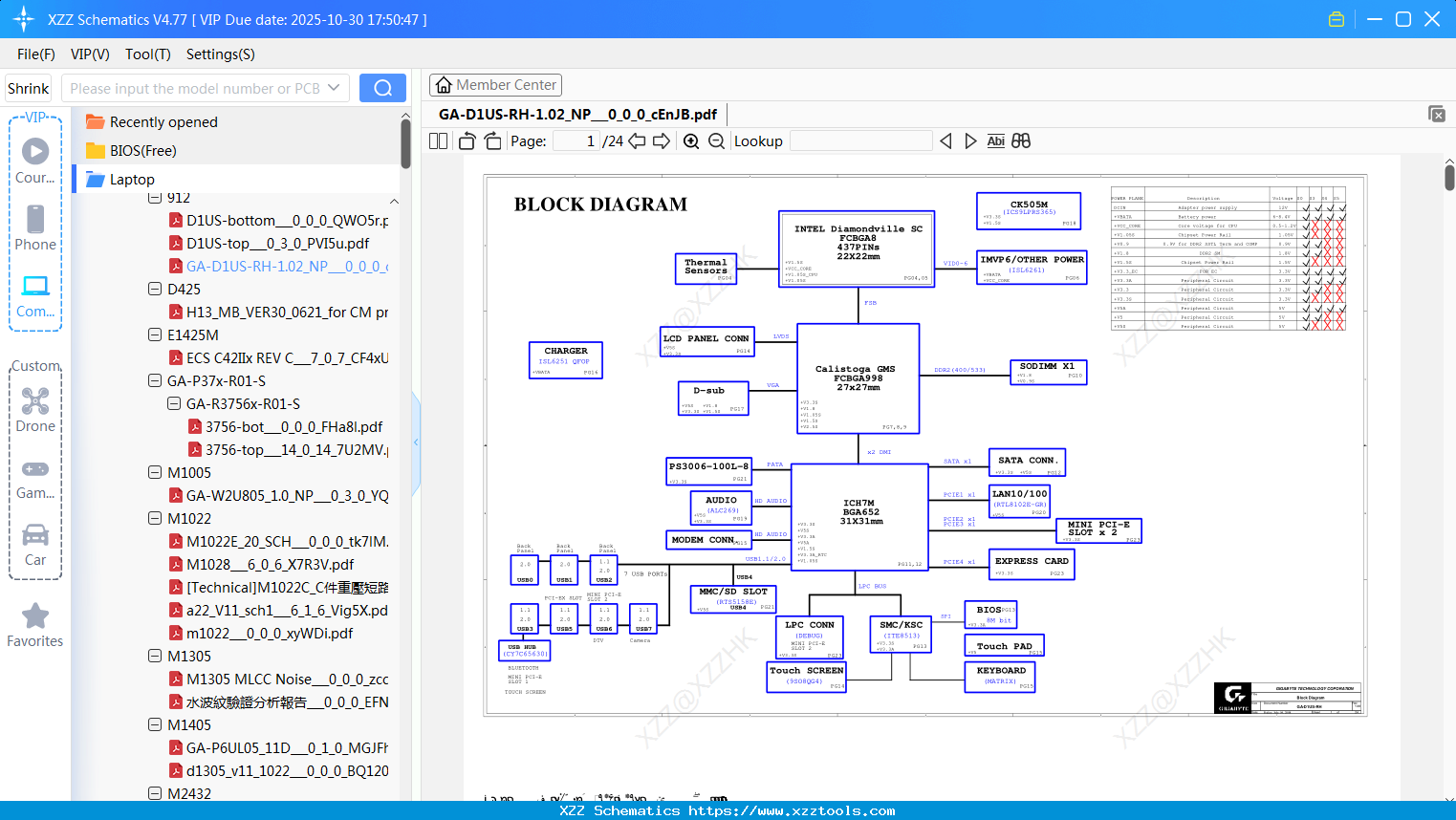Collapse the M1405 tree node

(155, 724)
